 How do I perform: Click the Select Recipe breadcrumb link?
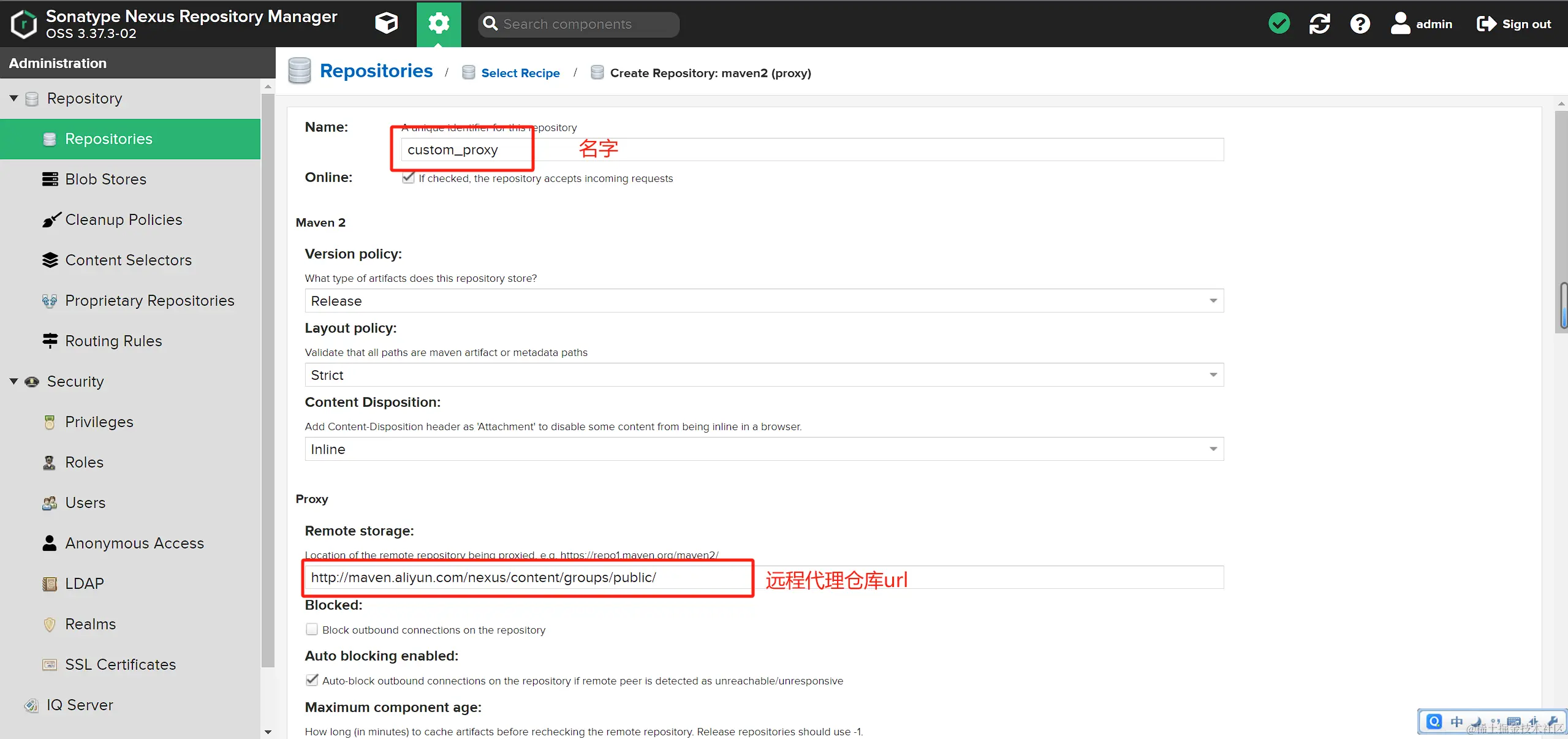coord(520,73)
